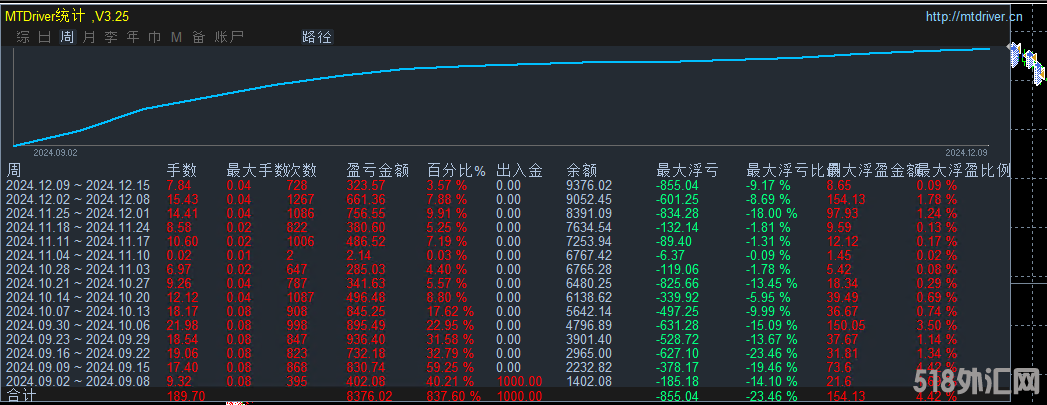
Task: Click max floating profit 97.93
Action: click(x=842, y=214)
